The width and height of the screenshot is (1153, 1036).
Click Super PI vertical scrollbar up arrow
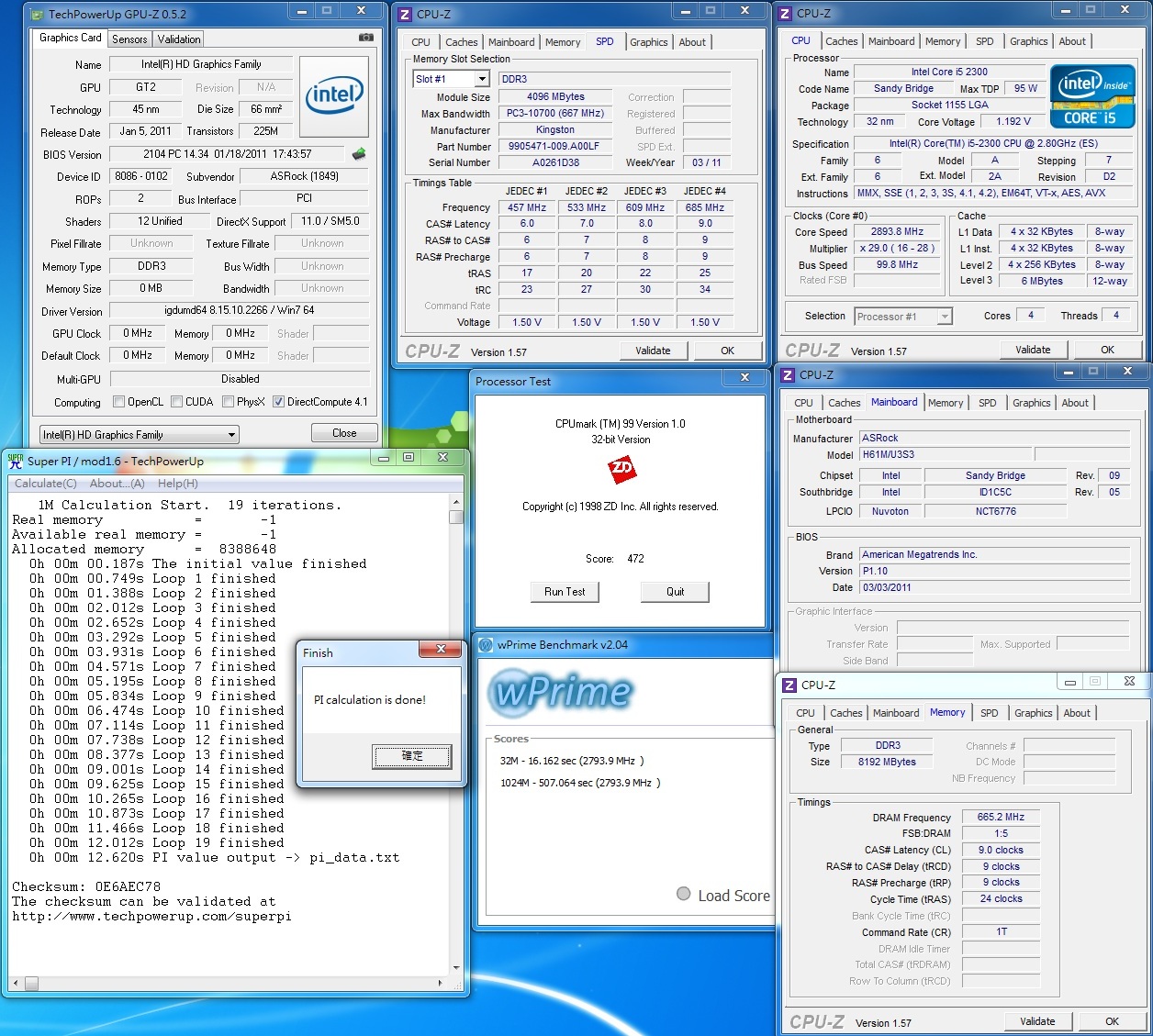pos(456,502)
